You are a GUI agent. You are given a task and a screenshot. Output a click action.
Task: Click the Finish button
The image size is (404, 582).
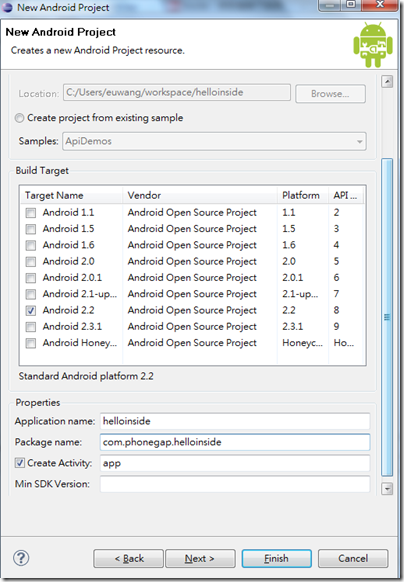tap(277, 559)
